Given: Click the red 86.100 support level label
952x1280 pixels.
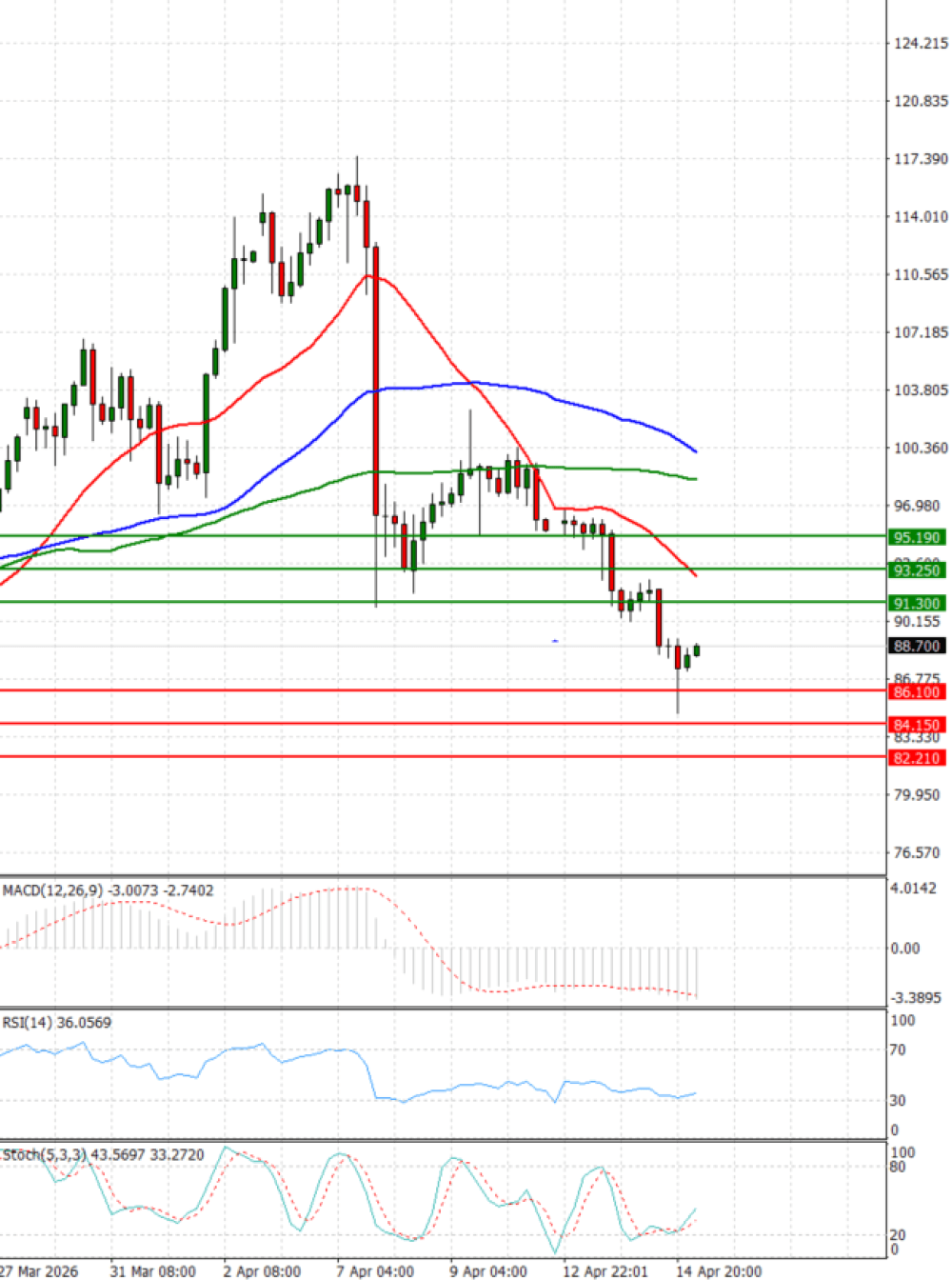Looking at the screenshot, I should [916, 692].
